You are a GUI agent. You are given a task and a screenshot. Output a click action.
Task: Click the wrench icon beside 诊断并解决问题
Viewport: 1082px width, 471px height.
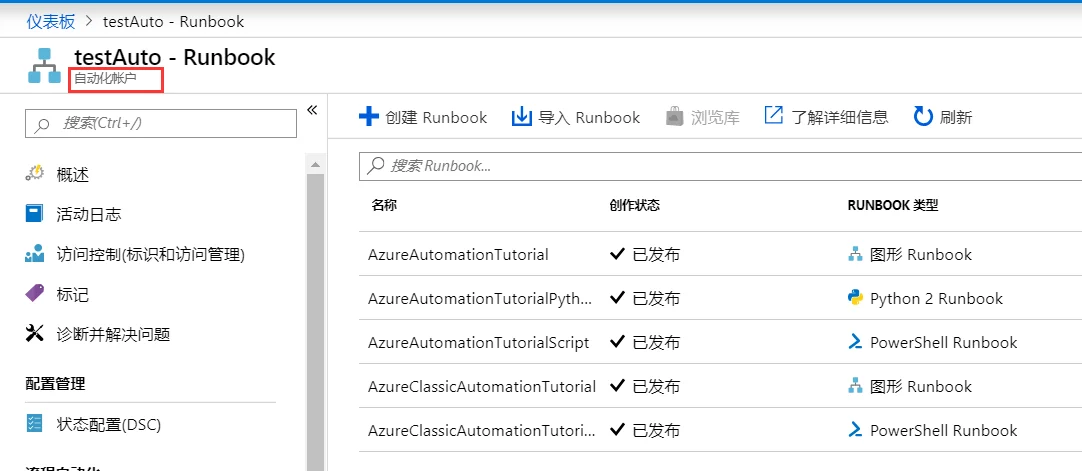(x=35, y=334)
